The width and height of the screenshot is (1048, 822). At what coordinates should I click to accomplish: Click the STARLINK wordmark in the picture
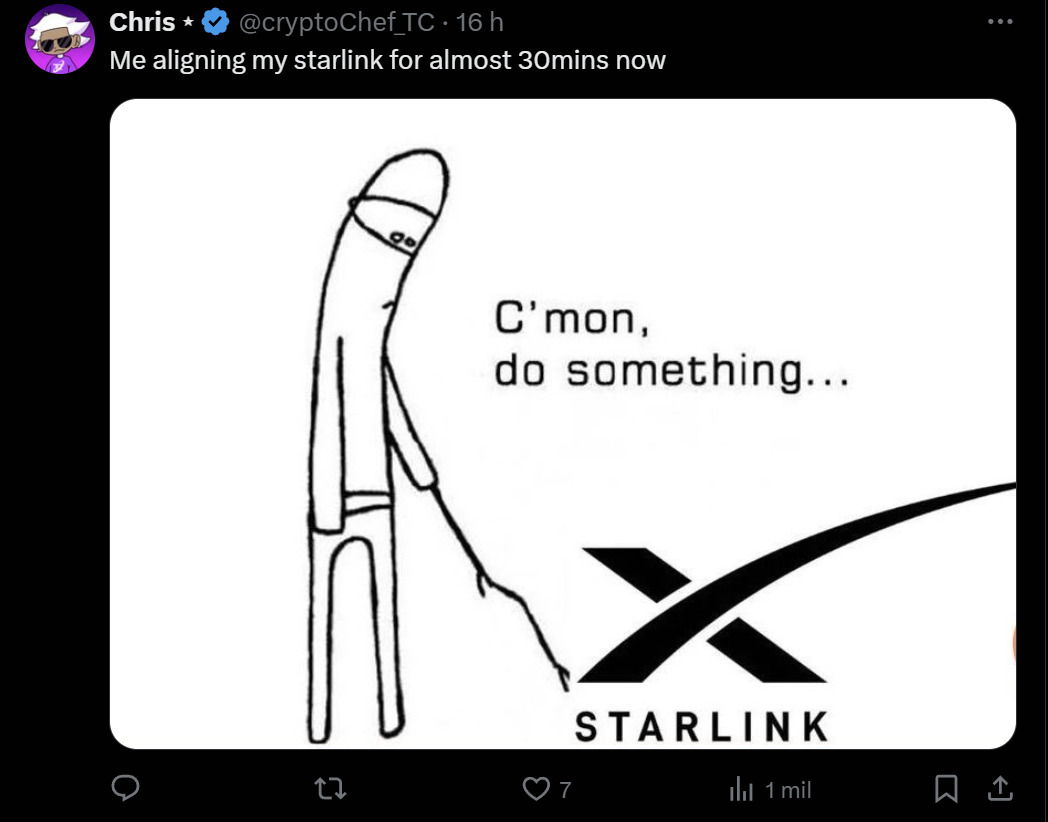coord(702,726)
